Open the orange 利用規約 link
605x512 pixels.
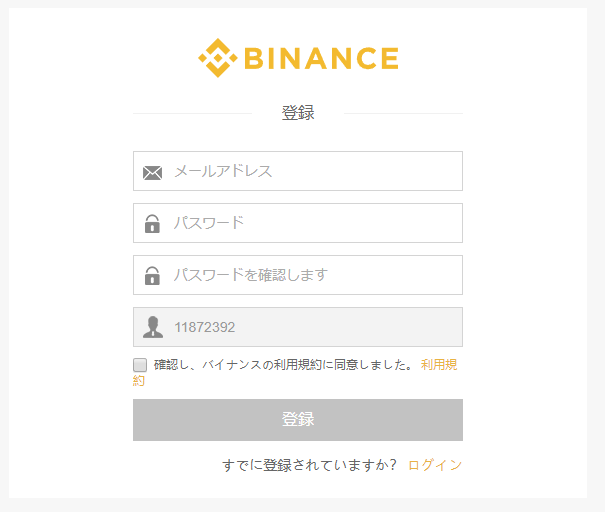(x=439, y=365)
